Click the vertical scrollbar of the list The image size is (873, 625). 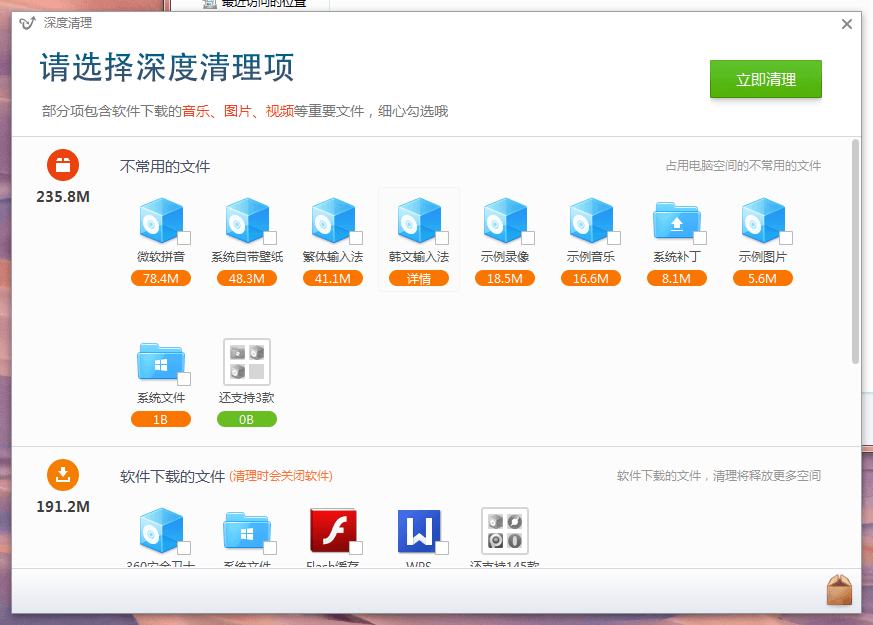point(855,250)
